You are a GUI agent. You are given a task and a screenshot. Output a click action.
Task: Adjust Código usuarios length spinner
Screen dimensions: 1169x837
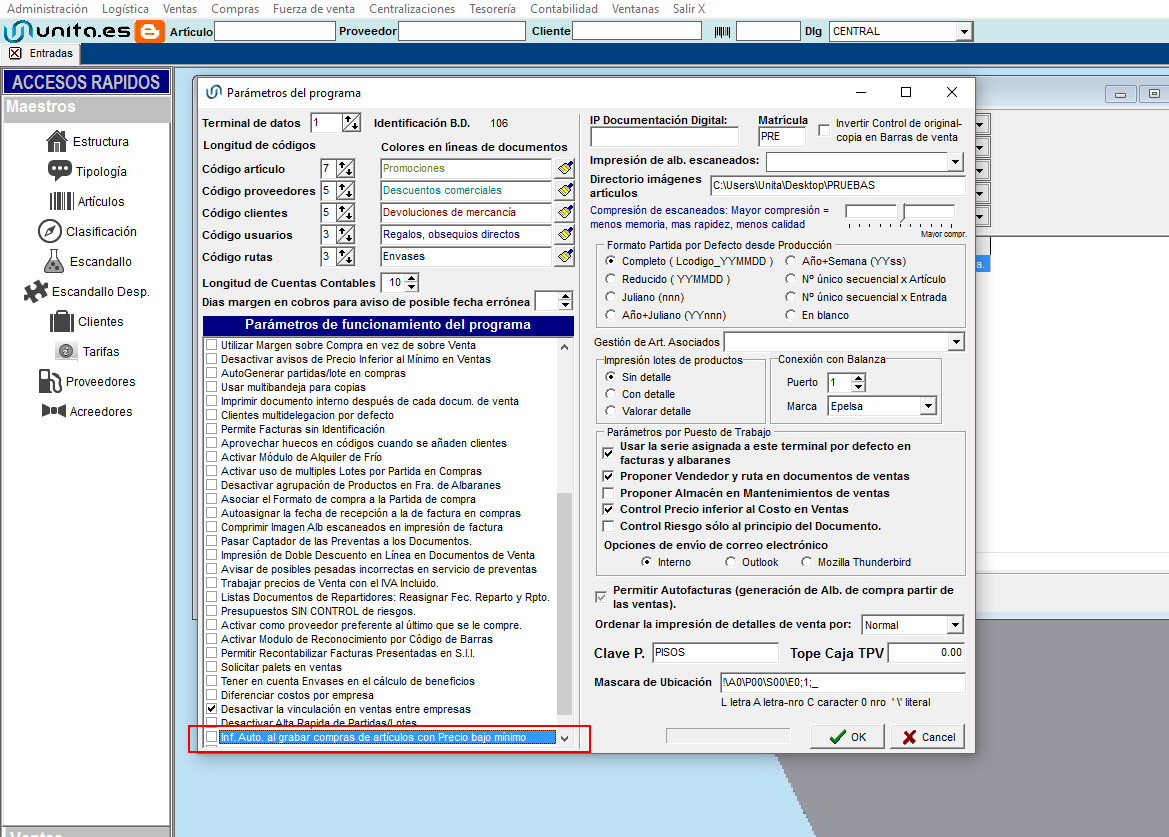(345, 235)
